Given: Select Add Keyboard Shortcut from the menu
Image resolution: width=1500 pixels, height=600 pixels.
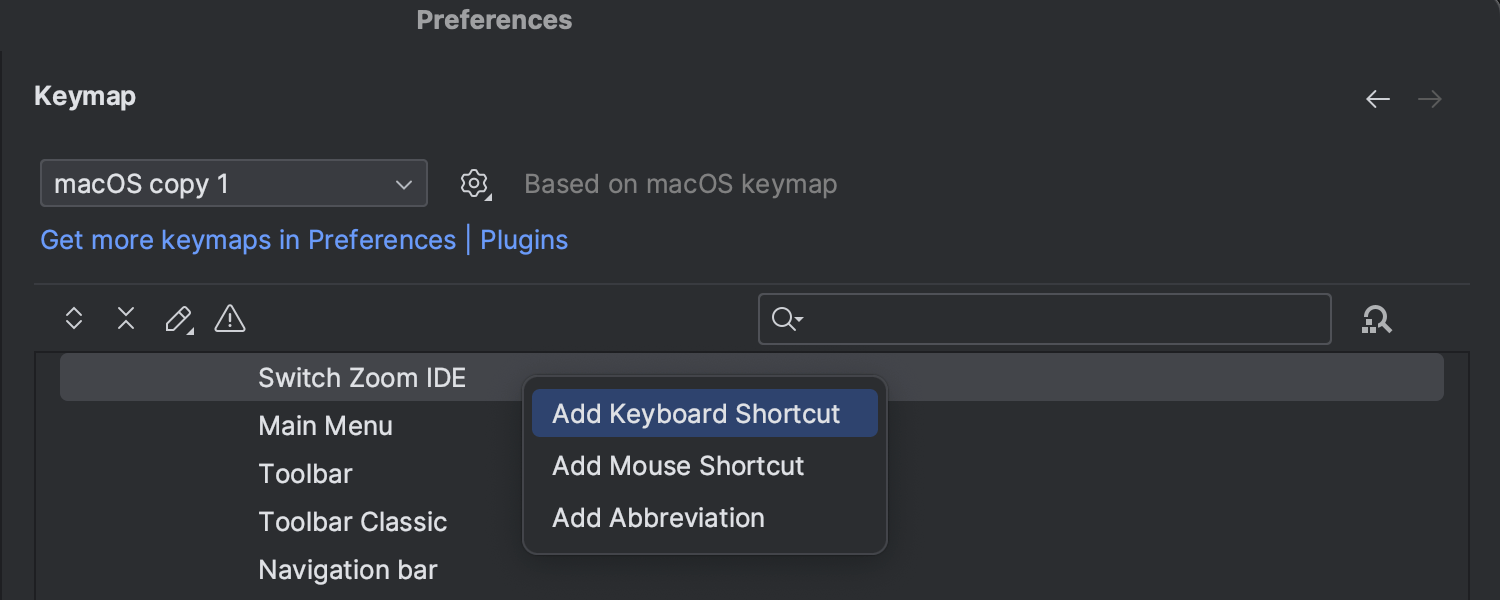Looking at the screenshot, I should (x=704, y=413).
